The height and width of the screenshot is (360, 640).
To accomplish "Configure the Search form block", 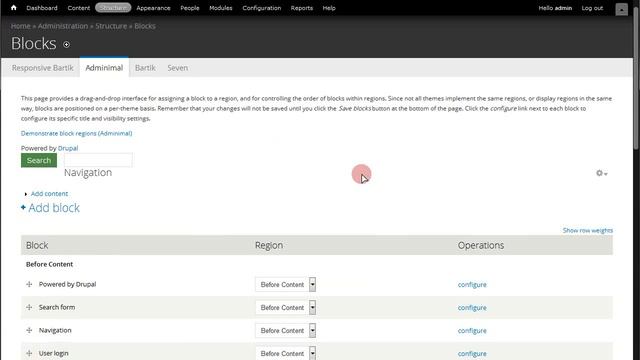I will click(x=472, y=307).
